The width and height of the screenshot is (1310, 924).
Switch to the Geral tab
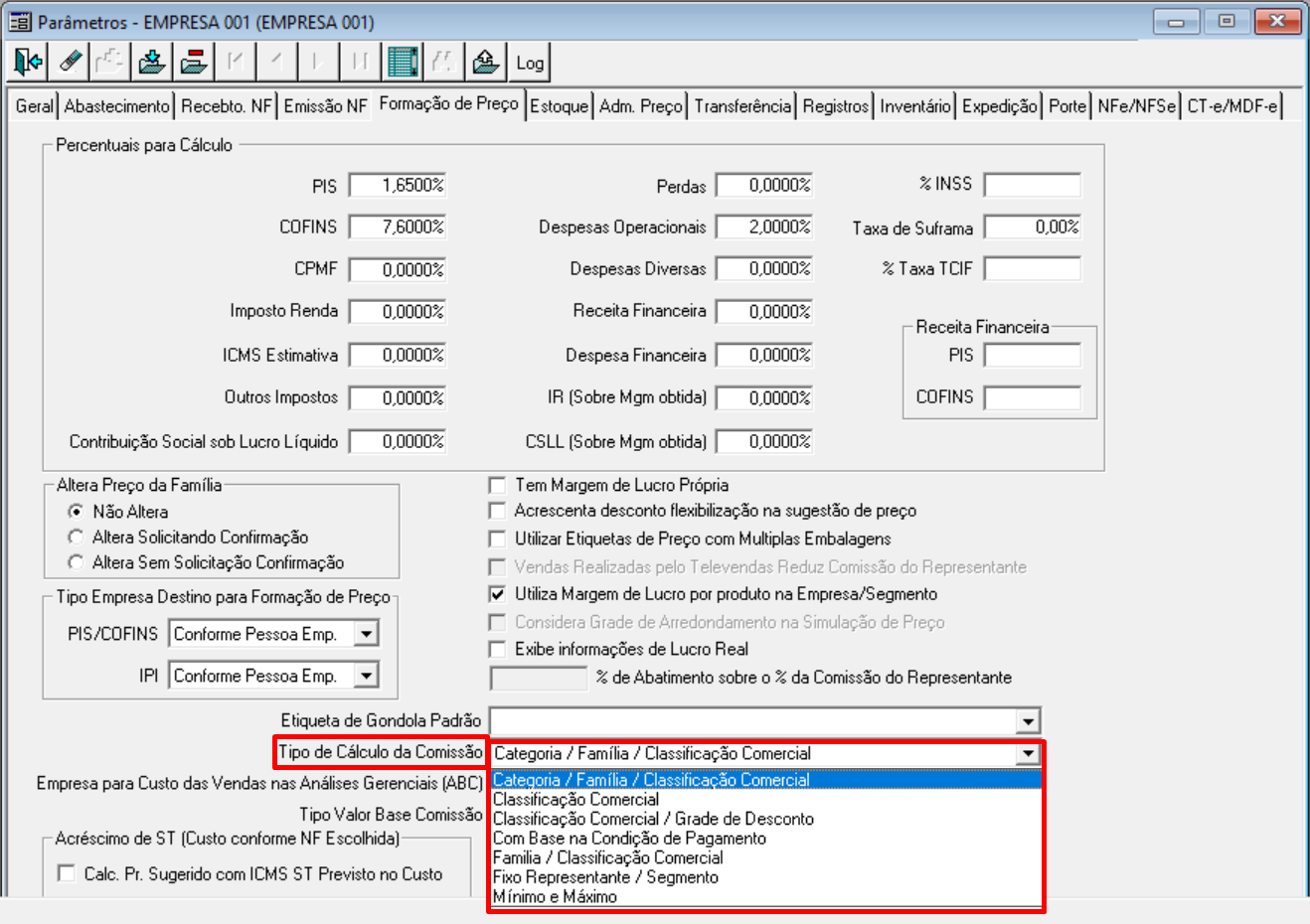[x=35, y=106]
